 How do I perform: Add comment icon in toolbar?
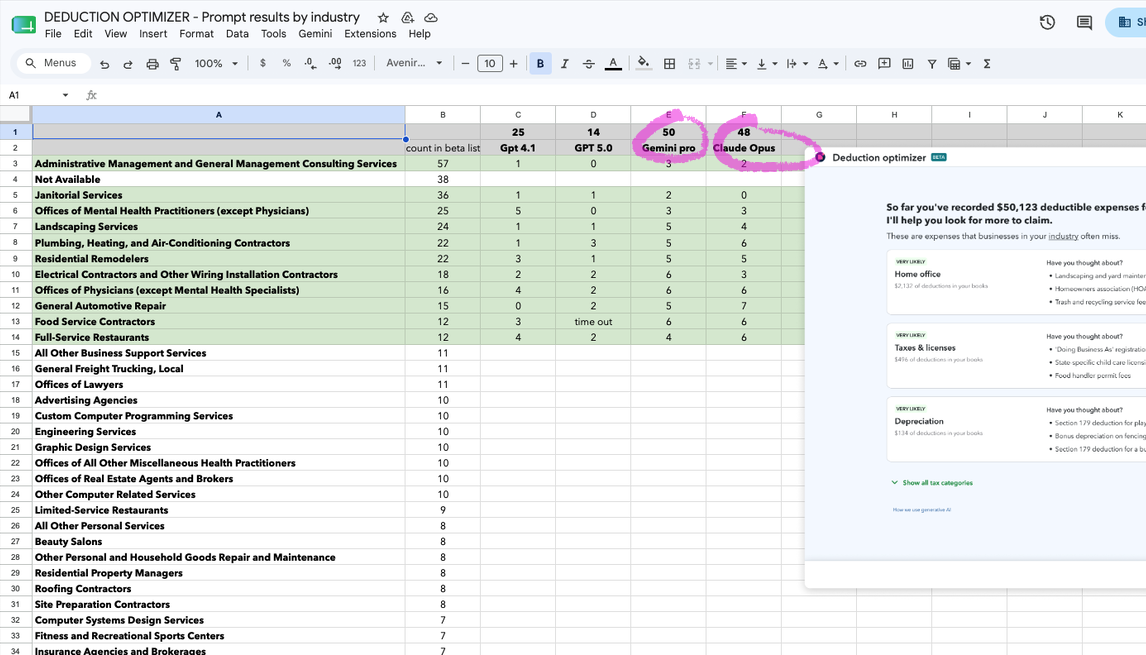click(884, 64)
